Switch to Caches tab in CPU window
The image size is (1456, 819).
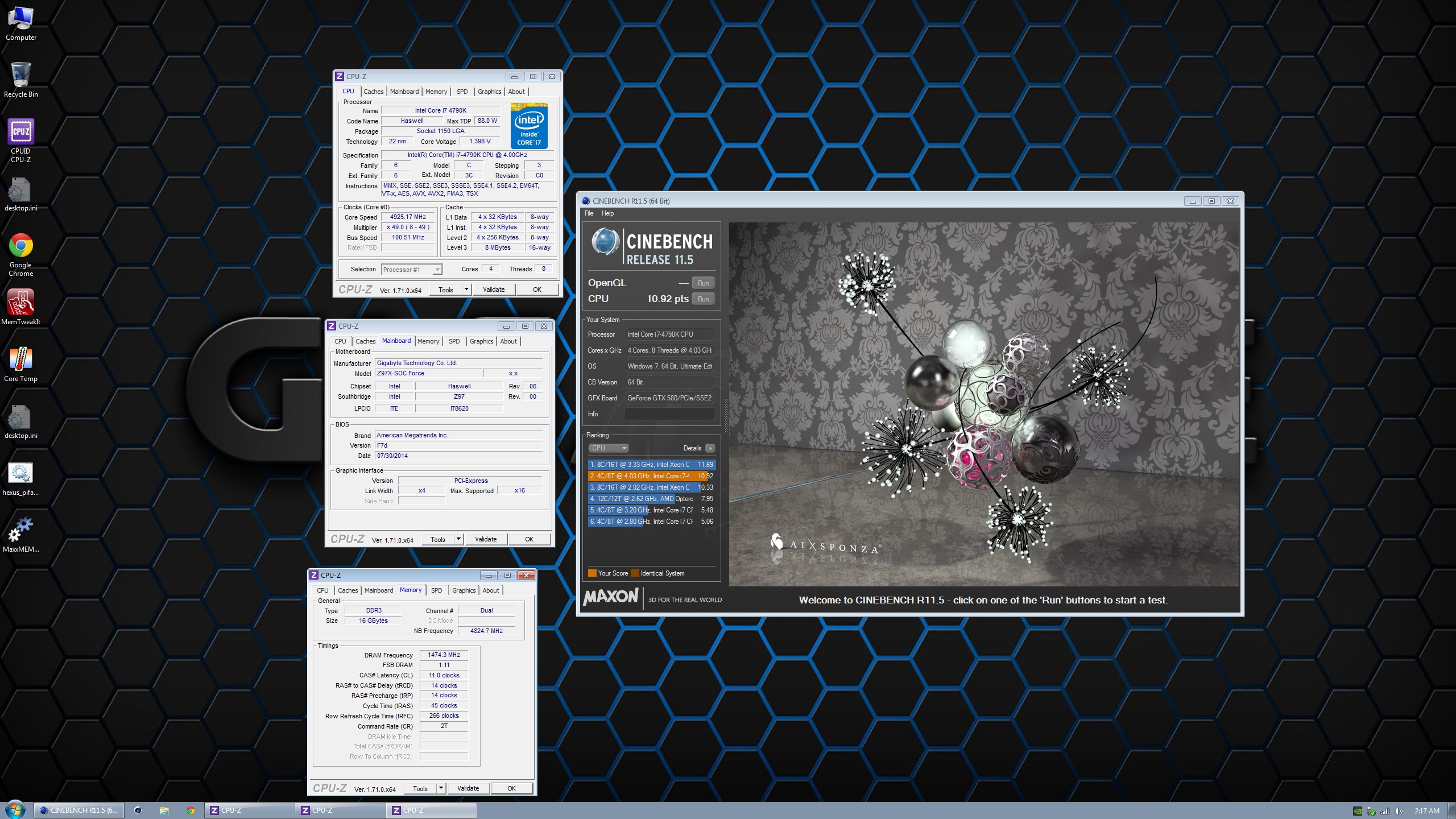[374, 92]
